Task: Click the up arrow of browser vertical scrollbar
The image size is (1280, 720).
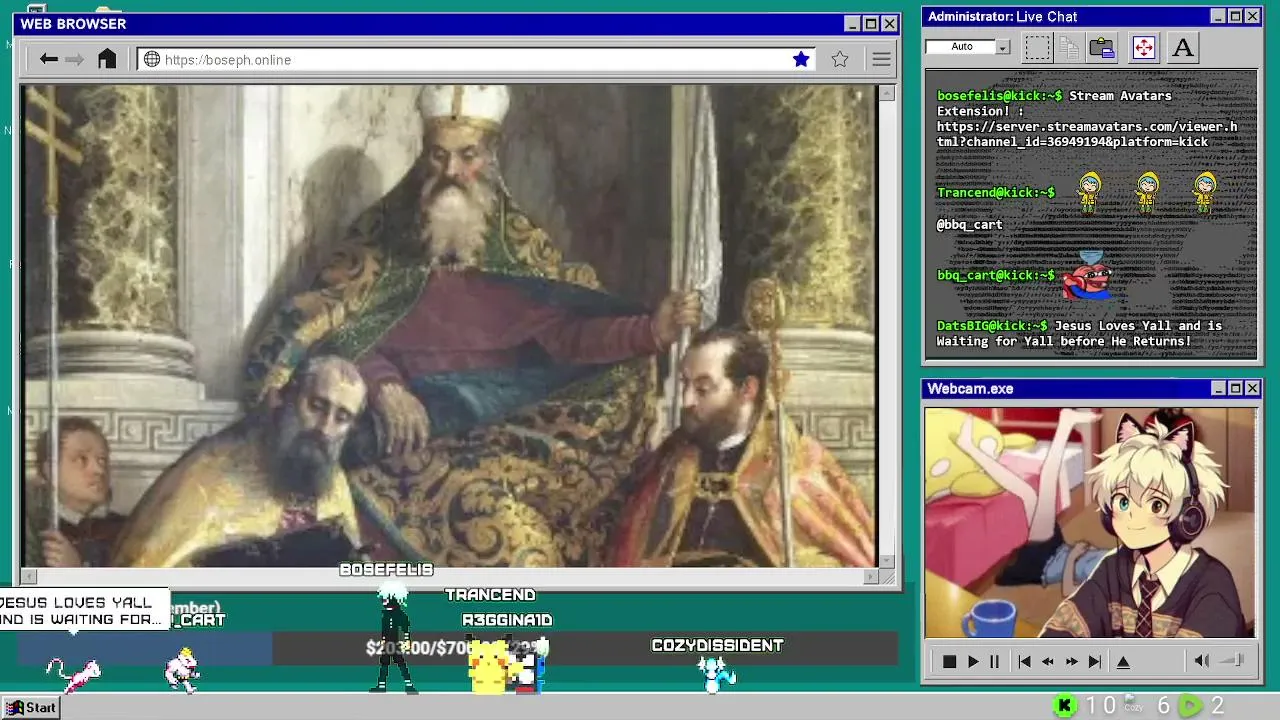Action: (x=886, y=93)
